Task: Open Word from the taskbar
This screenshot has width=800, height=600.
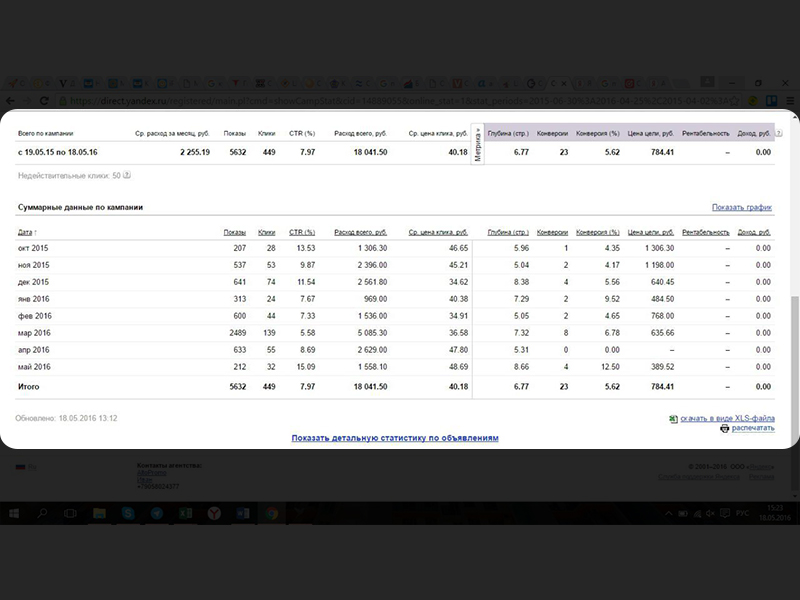Action: [x=243, y=513]
